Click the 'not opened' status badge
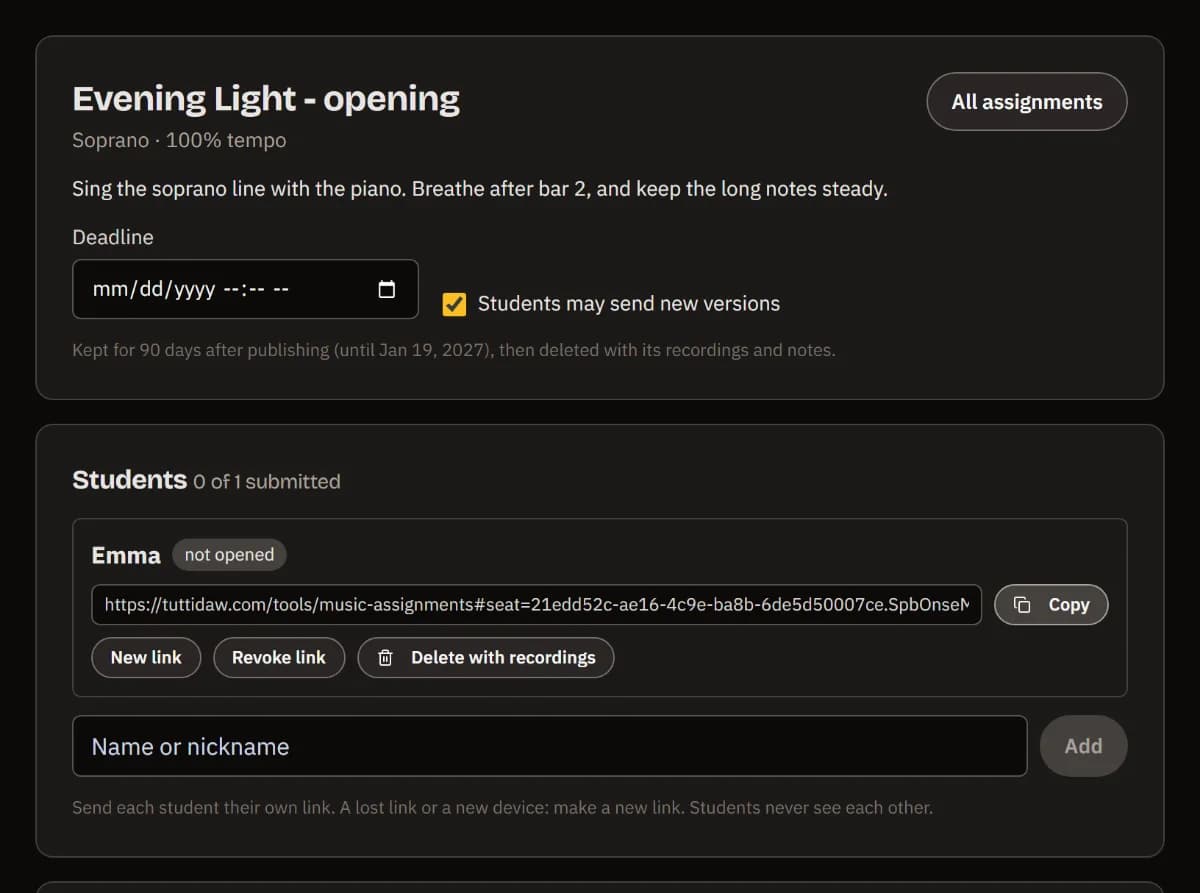Image resolution: width=1200 pixels, height=893 pixels. click(229, 555)
